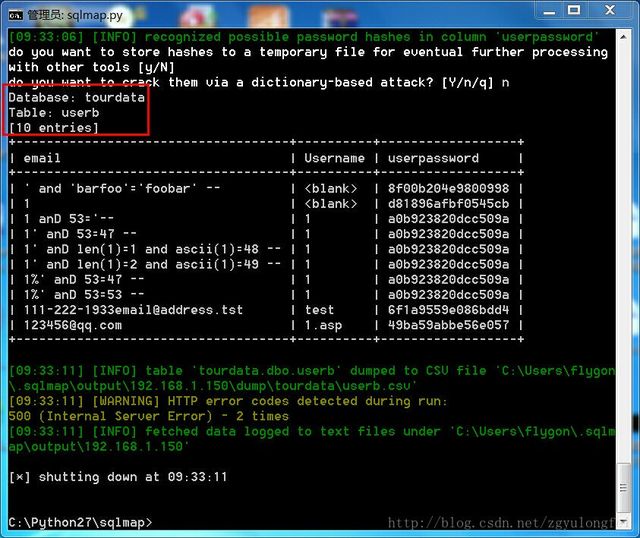This screenshot has height=538, width=640.
Task: Click hash 8f00b204e9800998
Action: click(448, 188)
